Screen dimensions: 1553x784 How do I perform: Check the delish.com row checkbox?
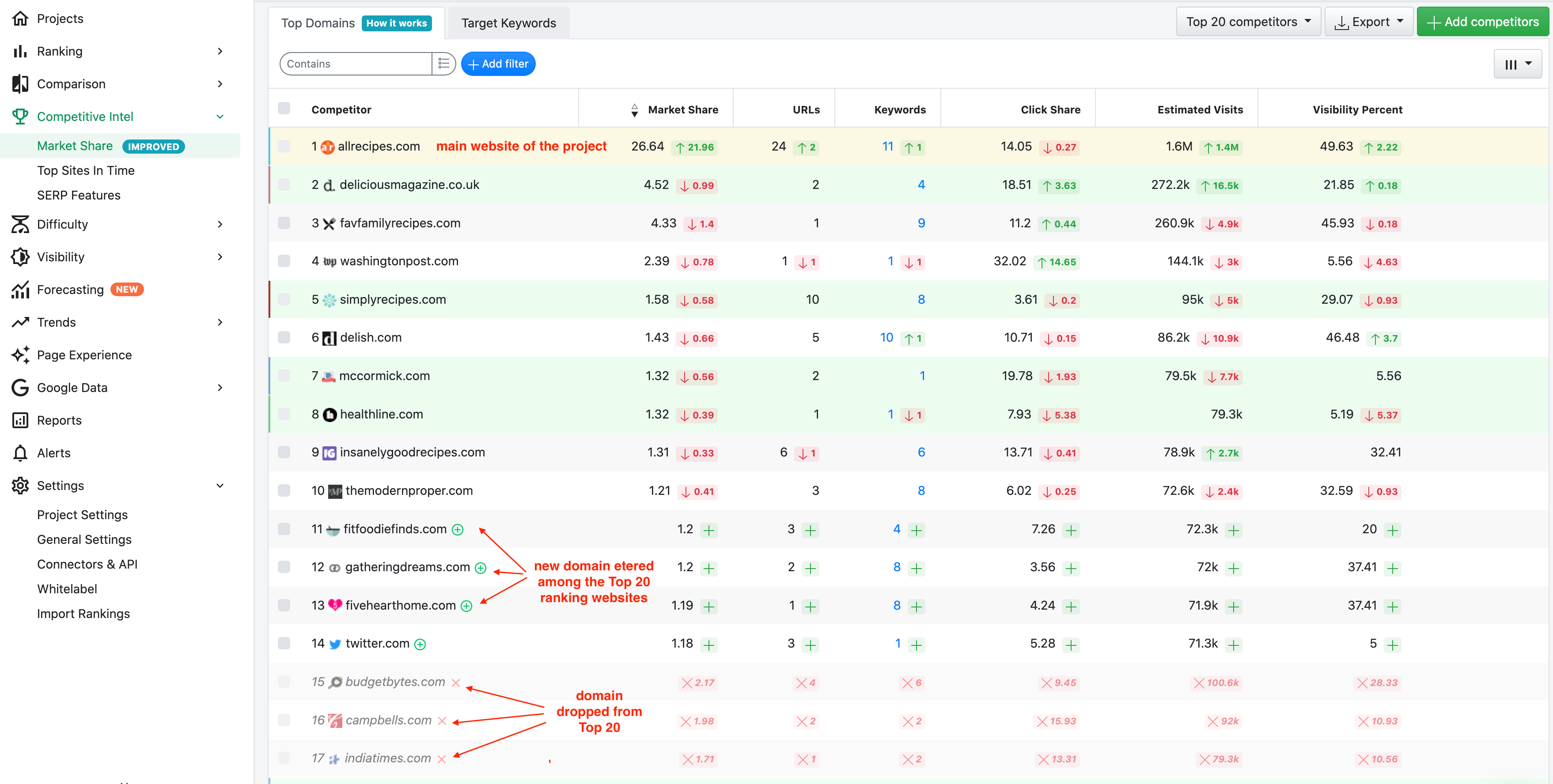284,337
